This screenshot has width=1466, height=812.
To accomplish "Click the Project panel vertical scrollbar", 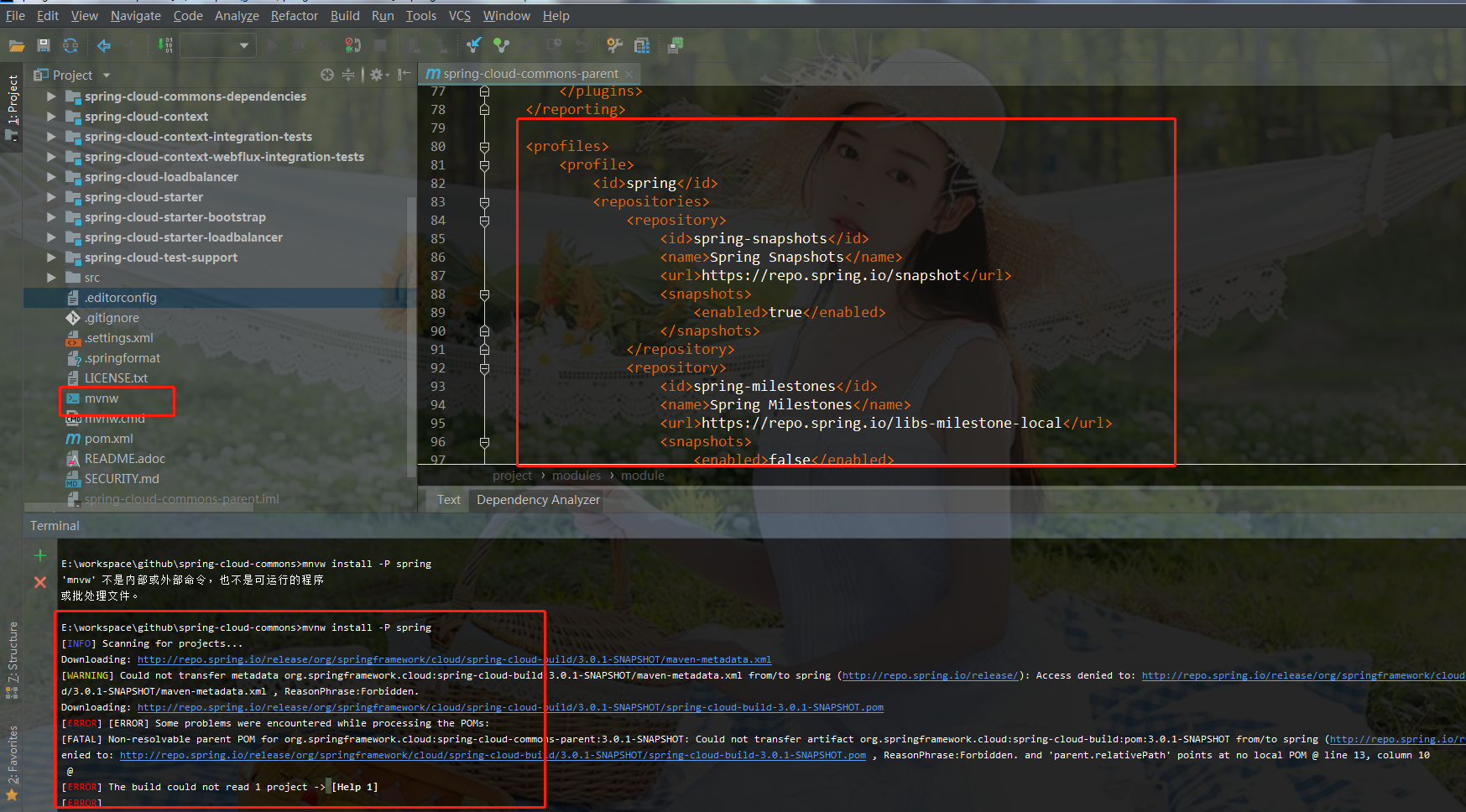I will 411,336.
